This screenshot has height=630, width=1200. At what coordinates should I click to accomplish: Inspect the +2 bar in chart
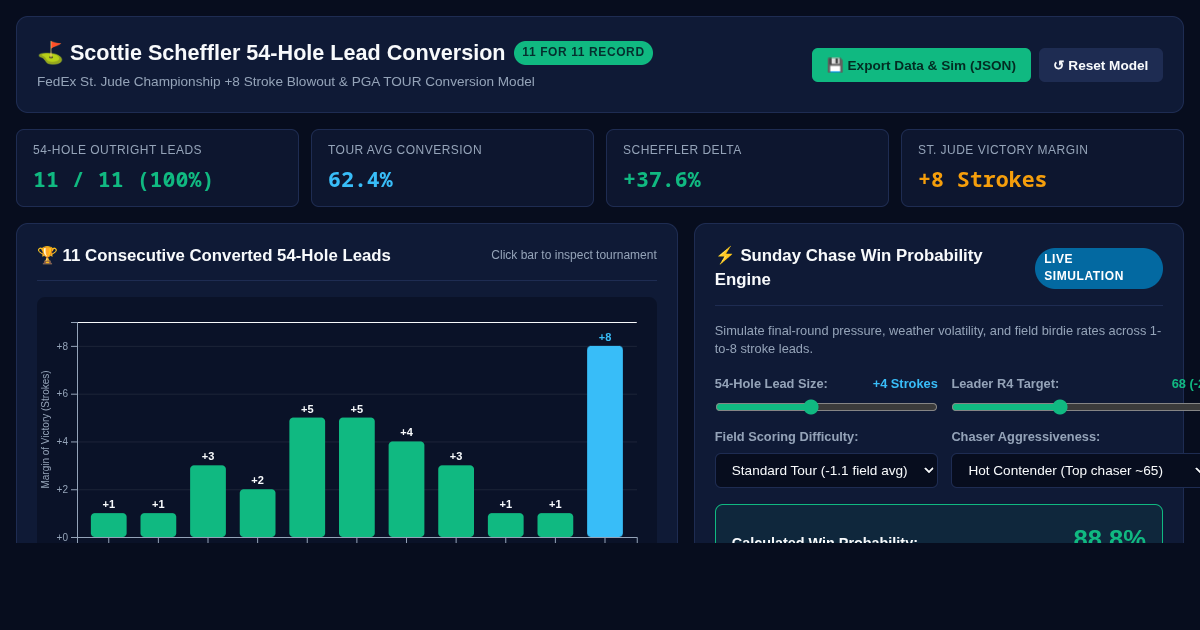[x=257, y=513]
